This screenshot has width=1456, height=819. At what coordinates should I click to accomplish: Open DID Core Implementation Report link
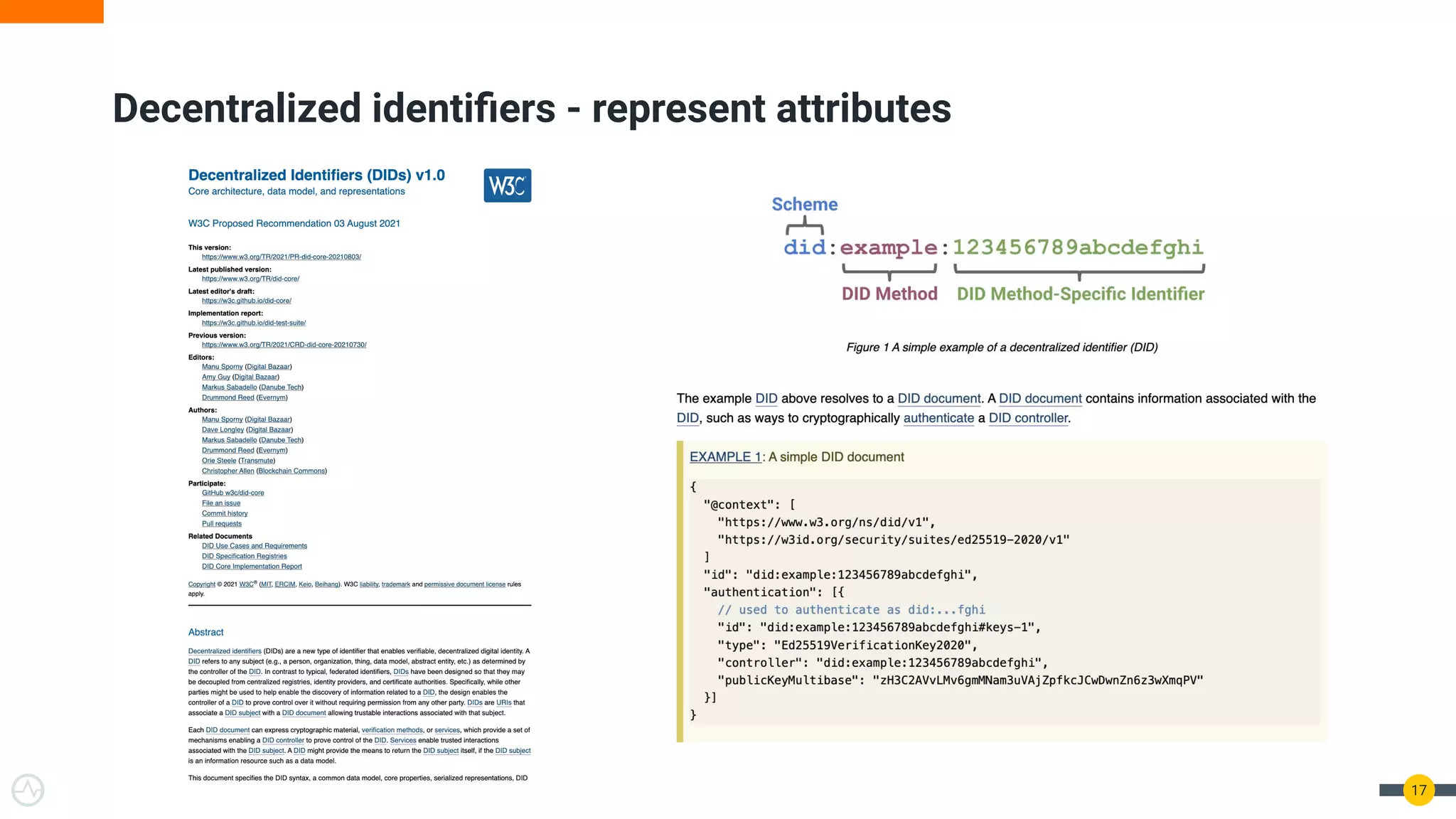(x=252, y=567)
